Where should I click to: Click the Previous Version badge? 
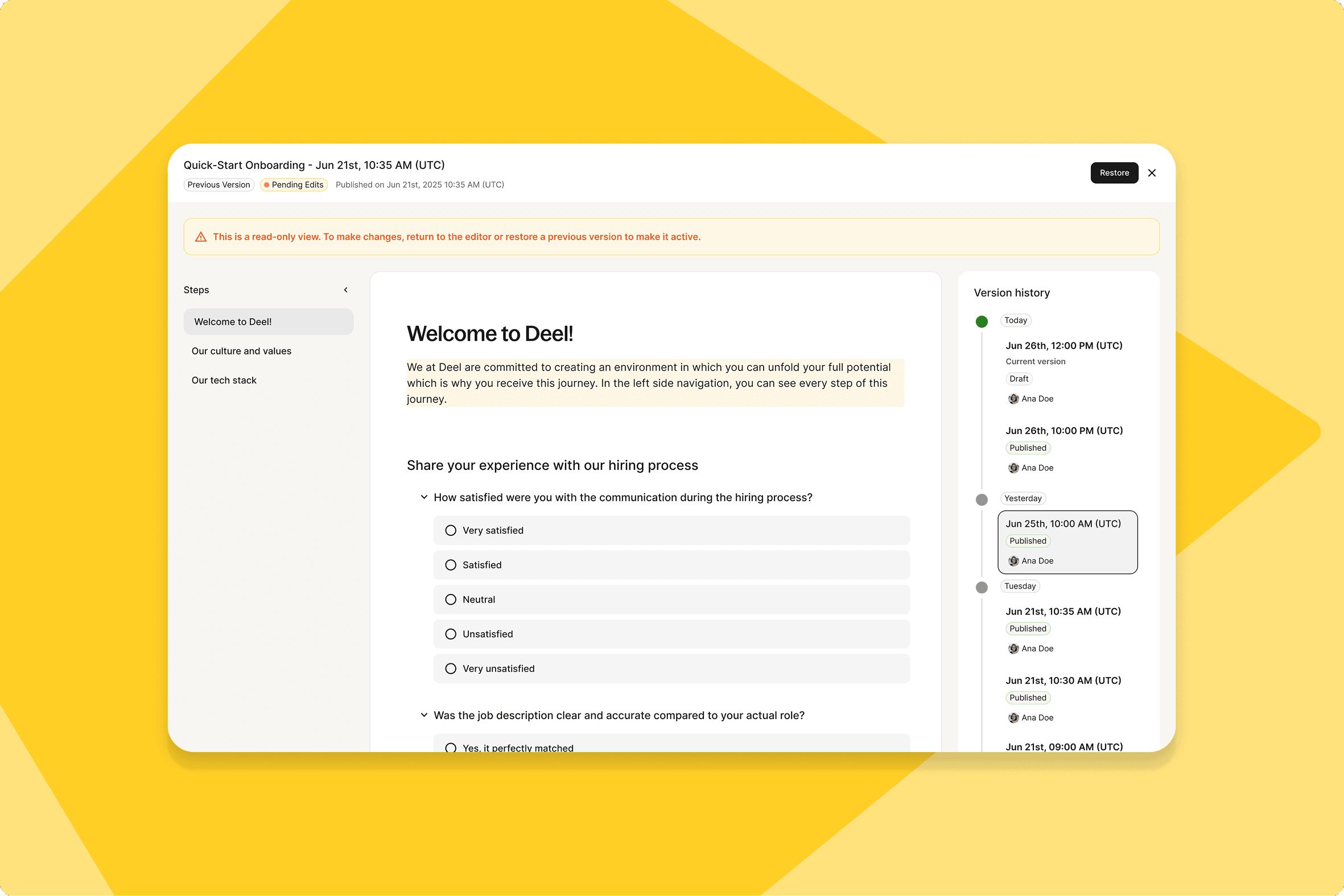(x=218, y=184)
